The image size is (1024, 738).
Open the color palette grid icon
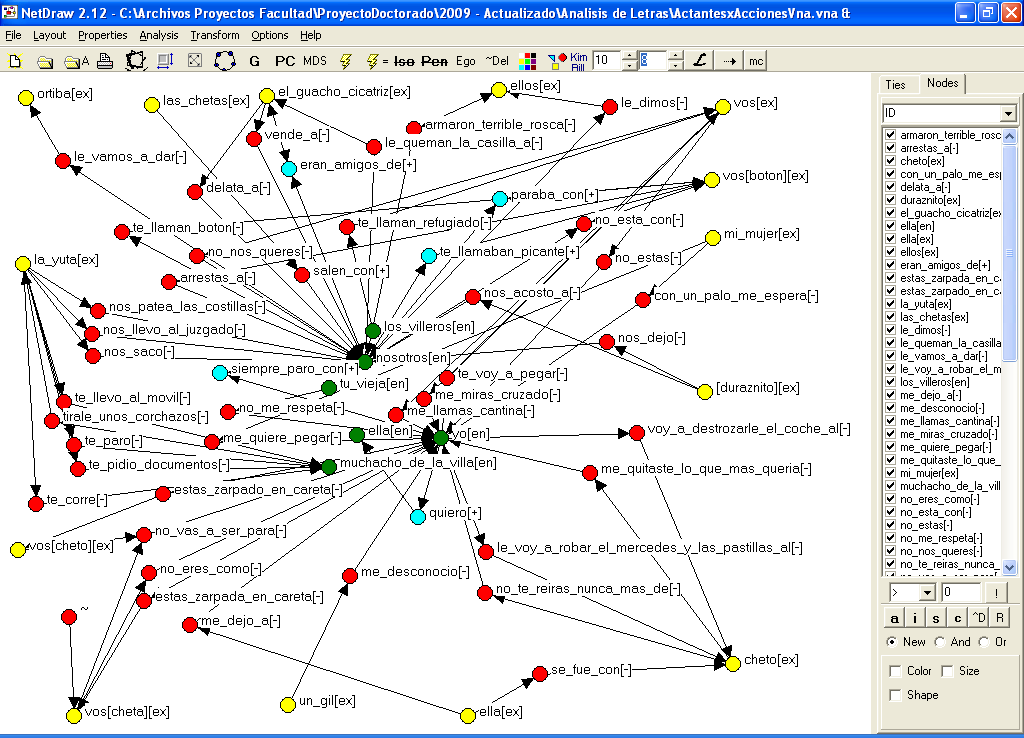point(527,61)
